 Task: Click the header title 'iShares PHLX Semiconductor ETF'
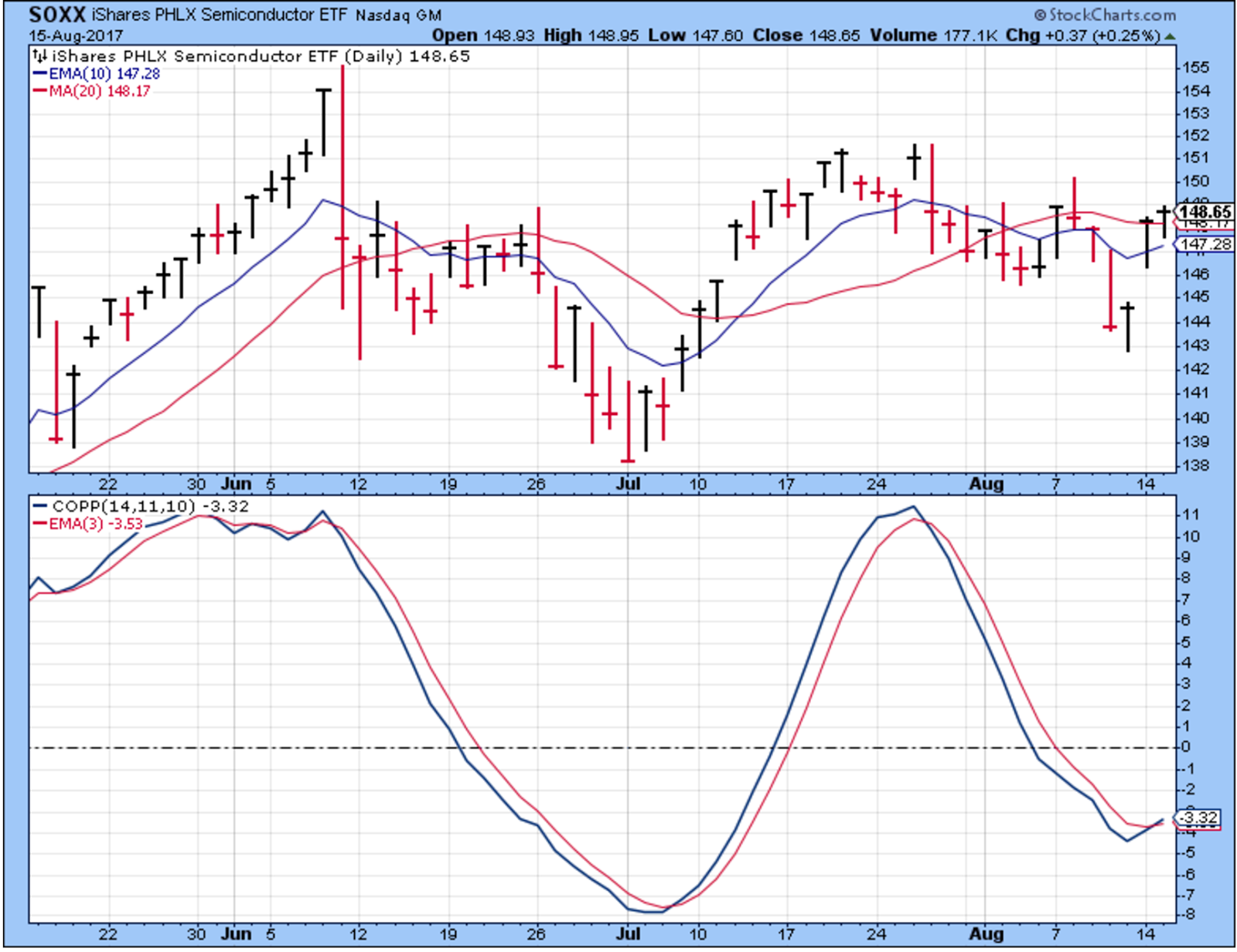point(220,15)
